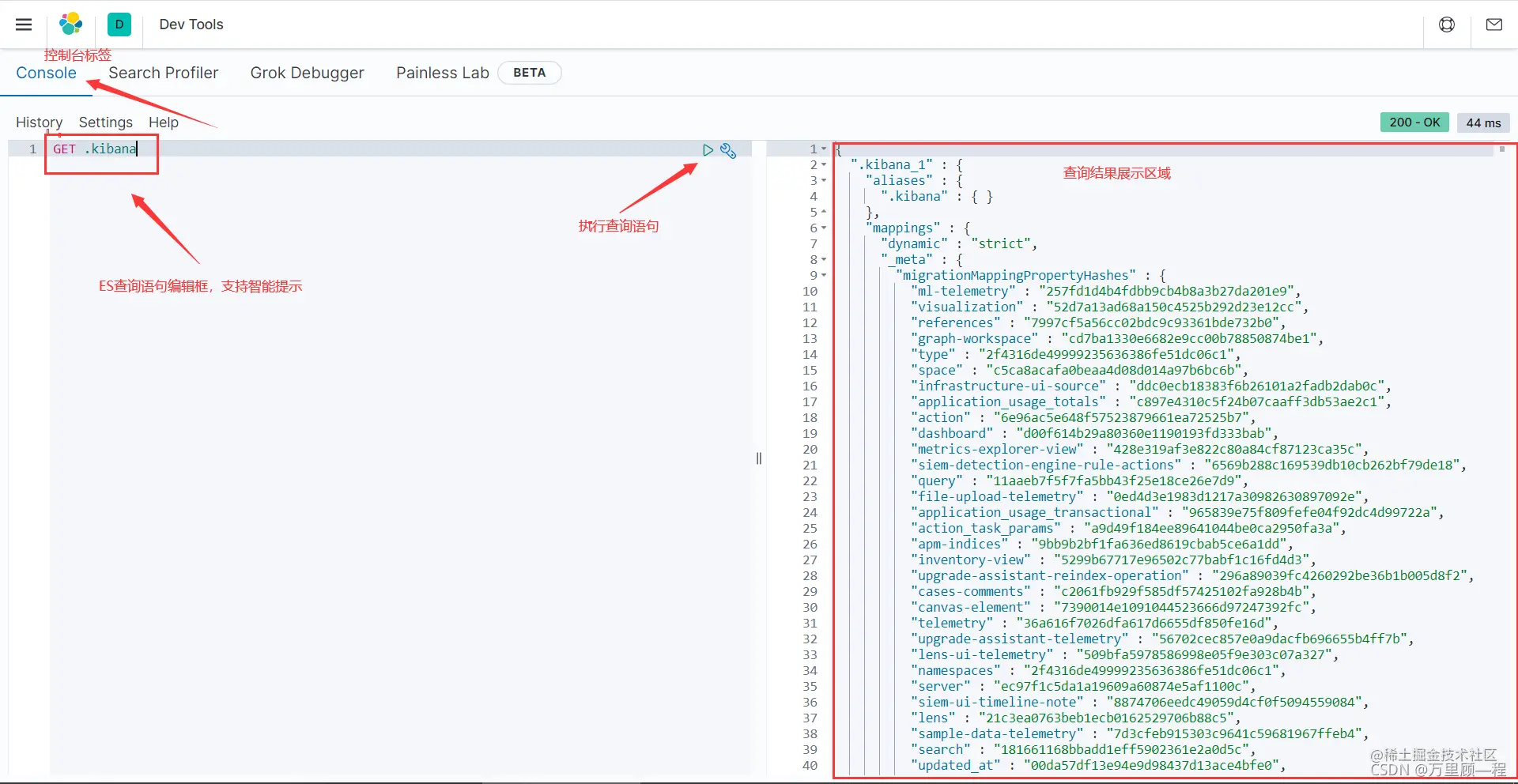Click the "query" key in response
This screenshot has height=784, width=1518.
[x=937, y=481]
